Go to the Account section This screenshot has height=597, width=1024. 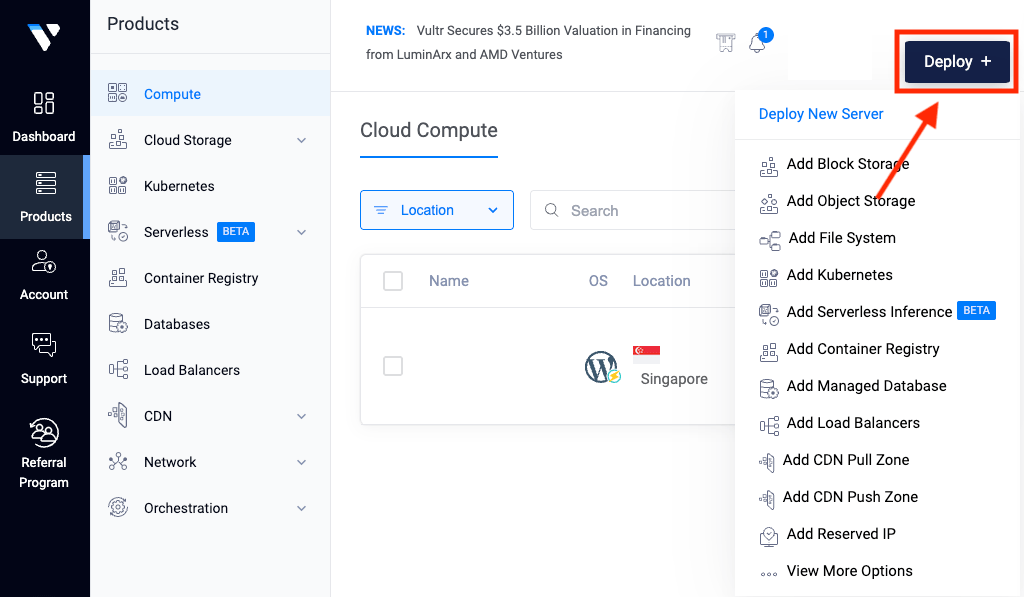(44, 275)
